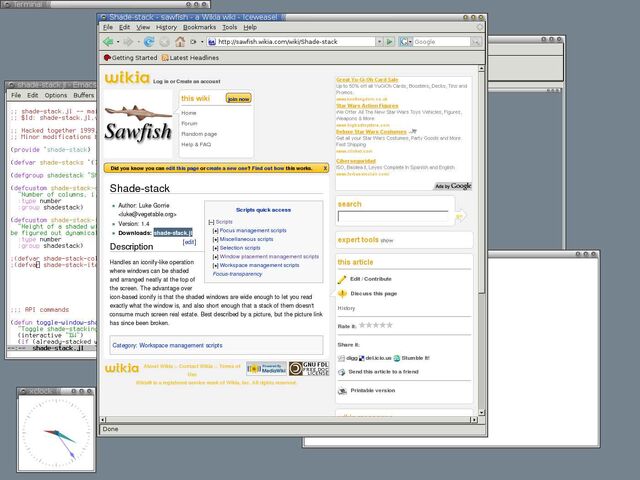Click the vertical page scrollbar thumb
The height and width of the screenshot is (480, 640).
coord(481,182)
